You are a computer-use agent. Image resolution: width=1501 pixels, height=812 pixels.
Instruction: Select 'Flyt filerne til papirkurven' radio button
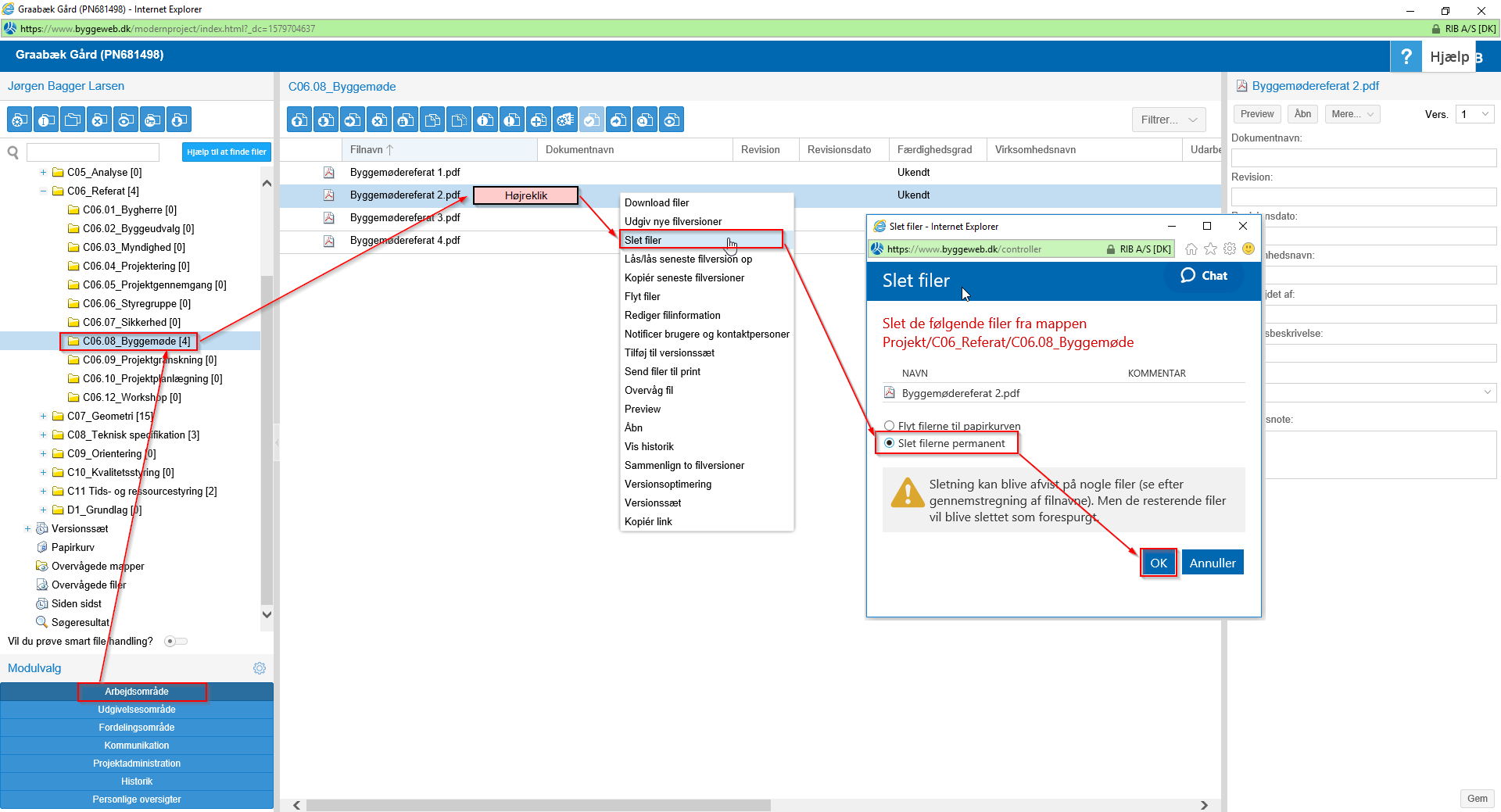pyautogui.click(x=889, y=426)
